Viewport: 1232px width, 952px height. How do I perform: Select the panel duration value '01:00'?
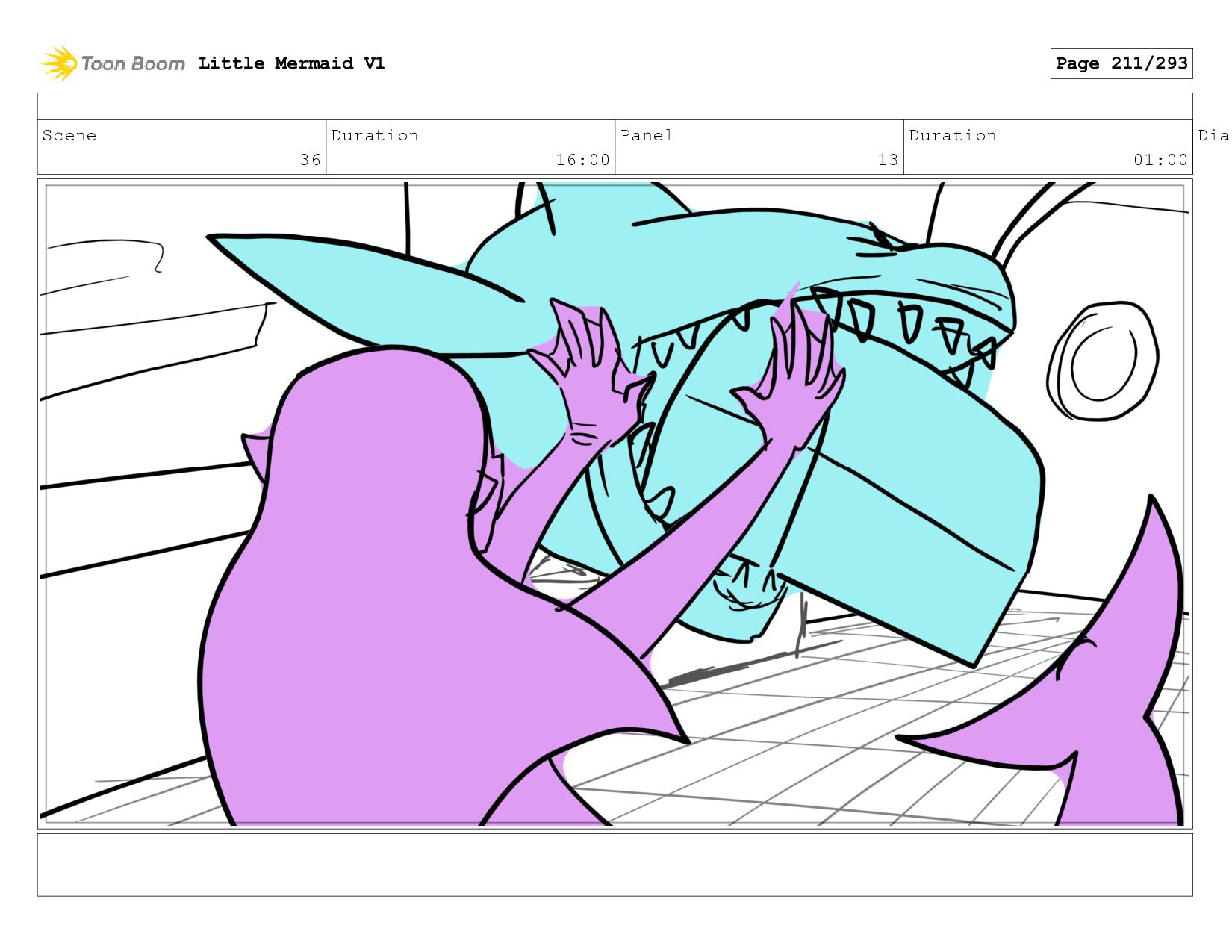1160,160
